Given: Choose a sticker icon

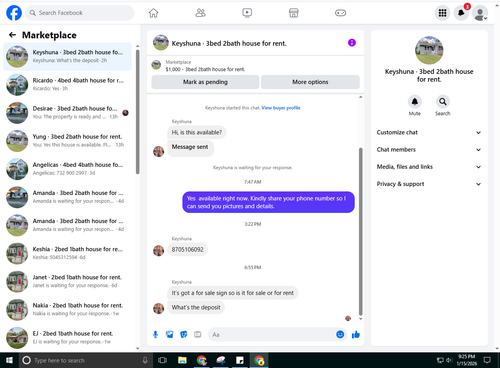Looking at the screenshot, I should pos(184,334).
